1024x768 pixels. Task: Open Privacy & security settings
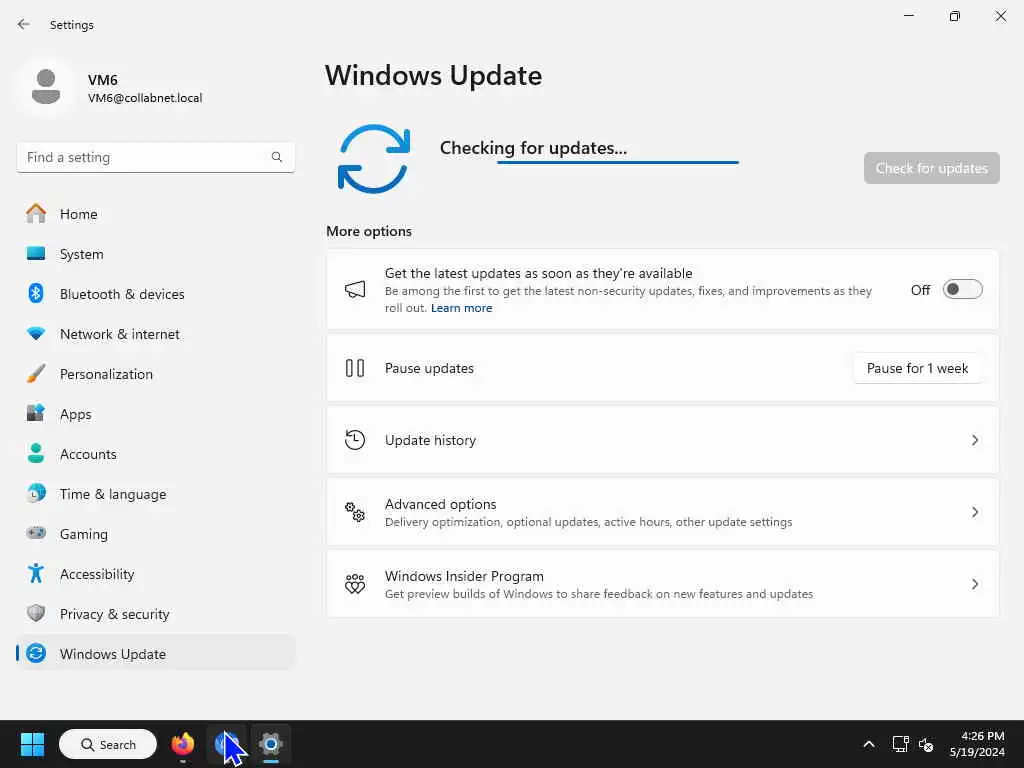155,613
